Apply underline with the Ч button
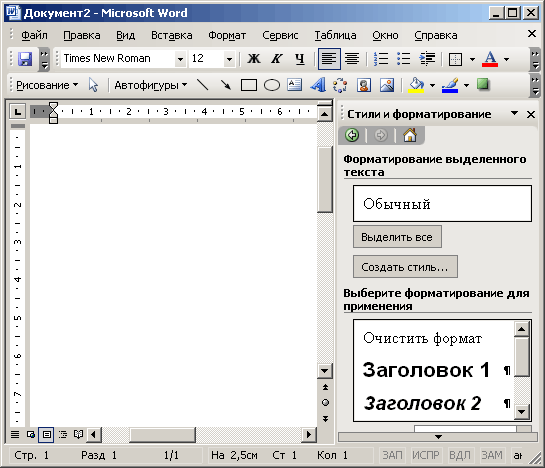The image size is (545, 468). (300, 59)
